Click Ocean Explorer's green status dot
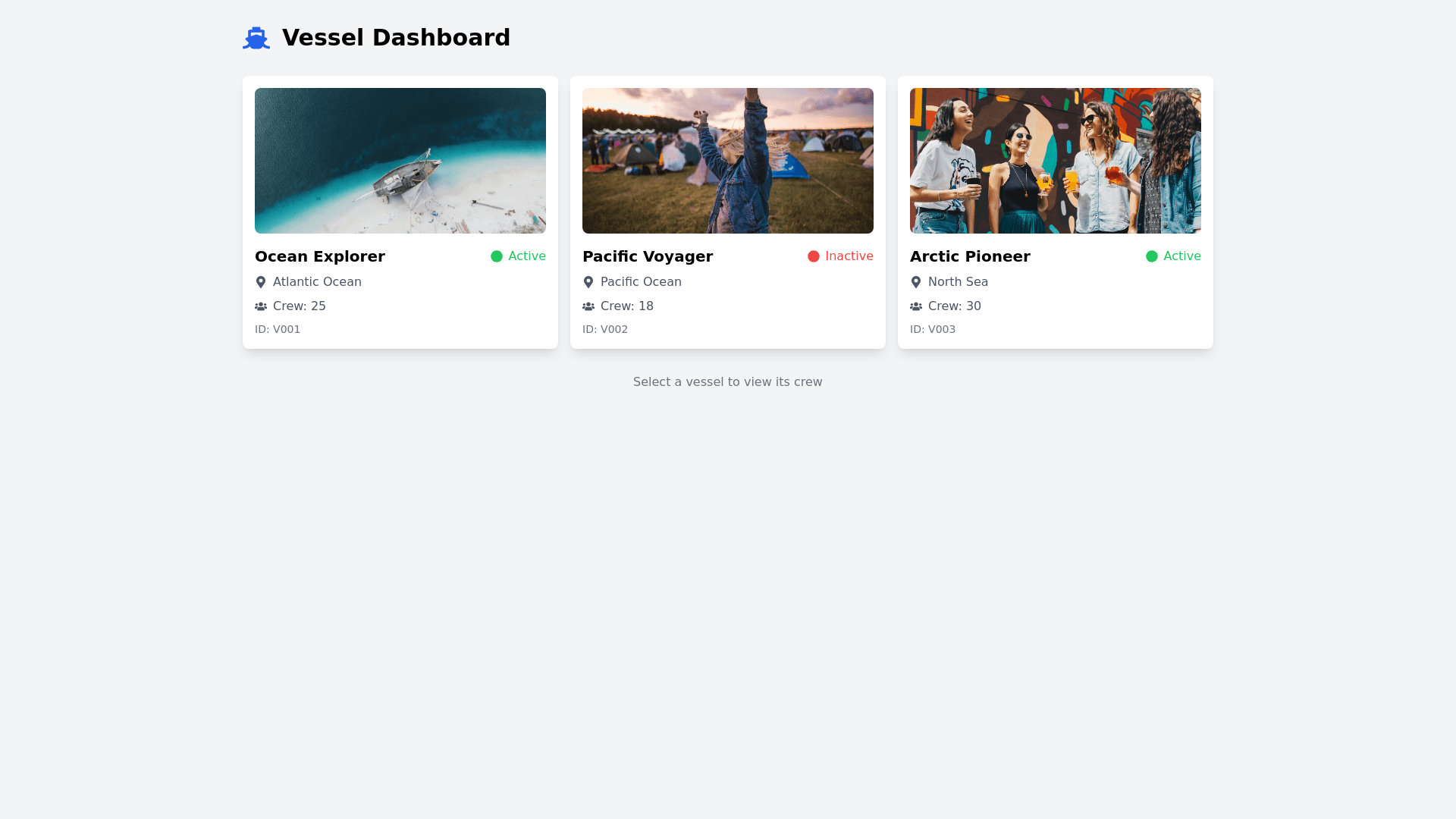The width and height of the screenshot is (1456, 819). coord(497,256)
